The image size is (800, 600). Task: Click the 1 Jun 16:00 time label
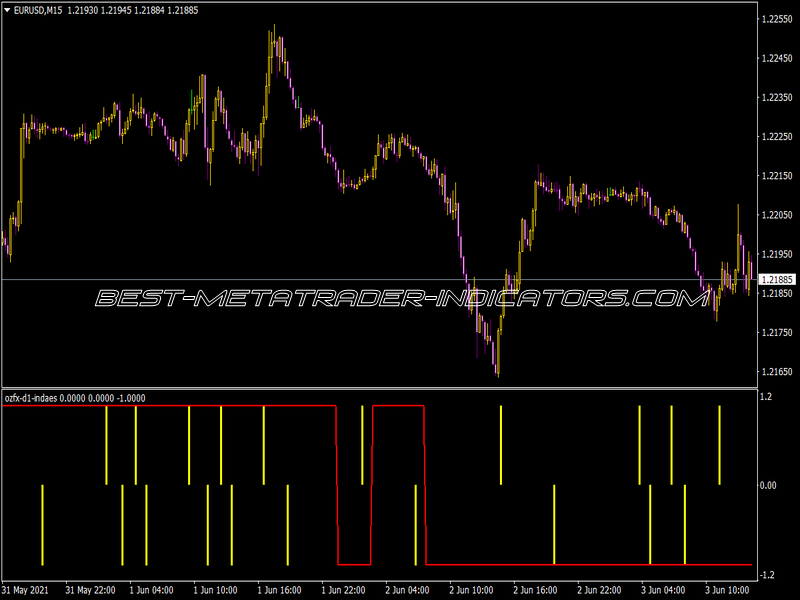[x=279, y=590]
